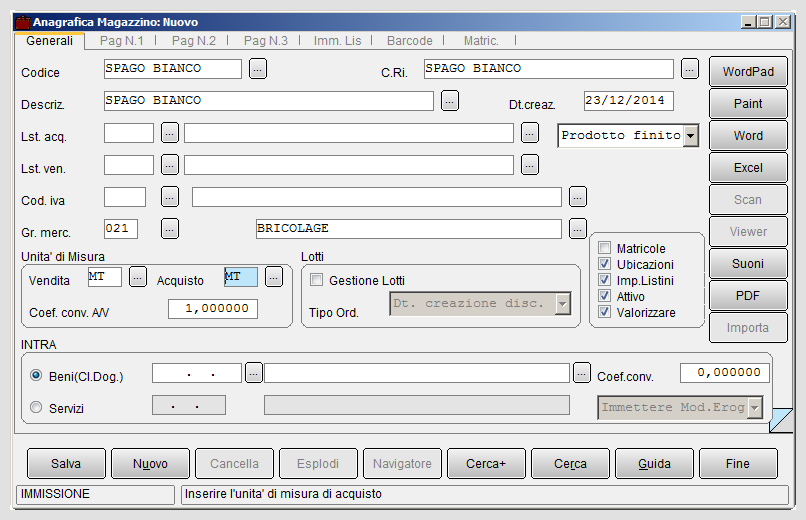Enable the Gestione Lotti checkbox
This screenshot has width=806, height=520.
[x=317, y=280]
